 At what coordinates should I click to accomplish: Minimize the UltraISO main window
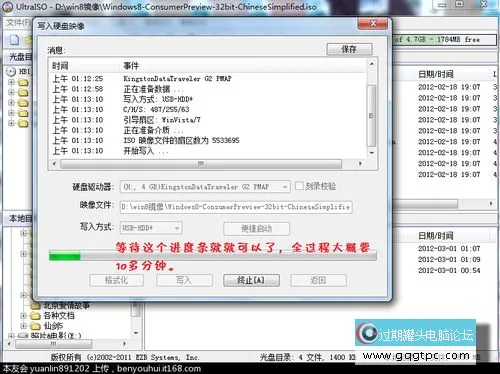442,5
